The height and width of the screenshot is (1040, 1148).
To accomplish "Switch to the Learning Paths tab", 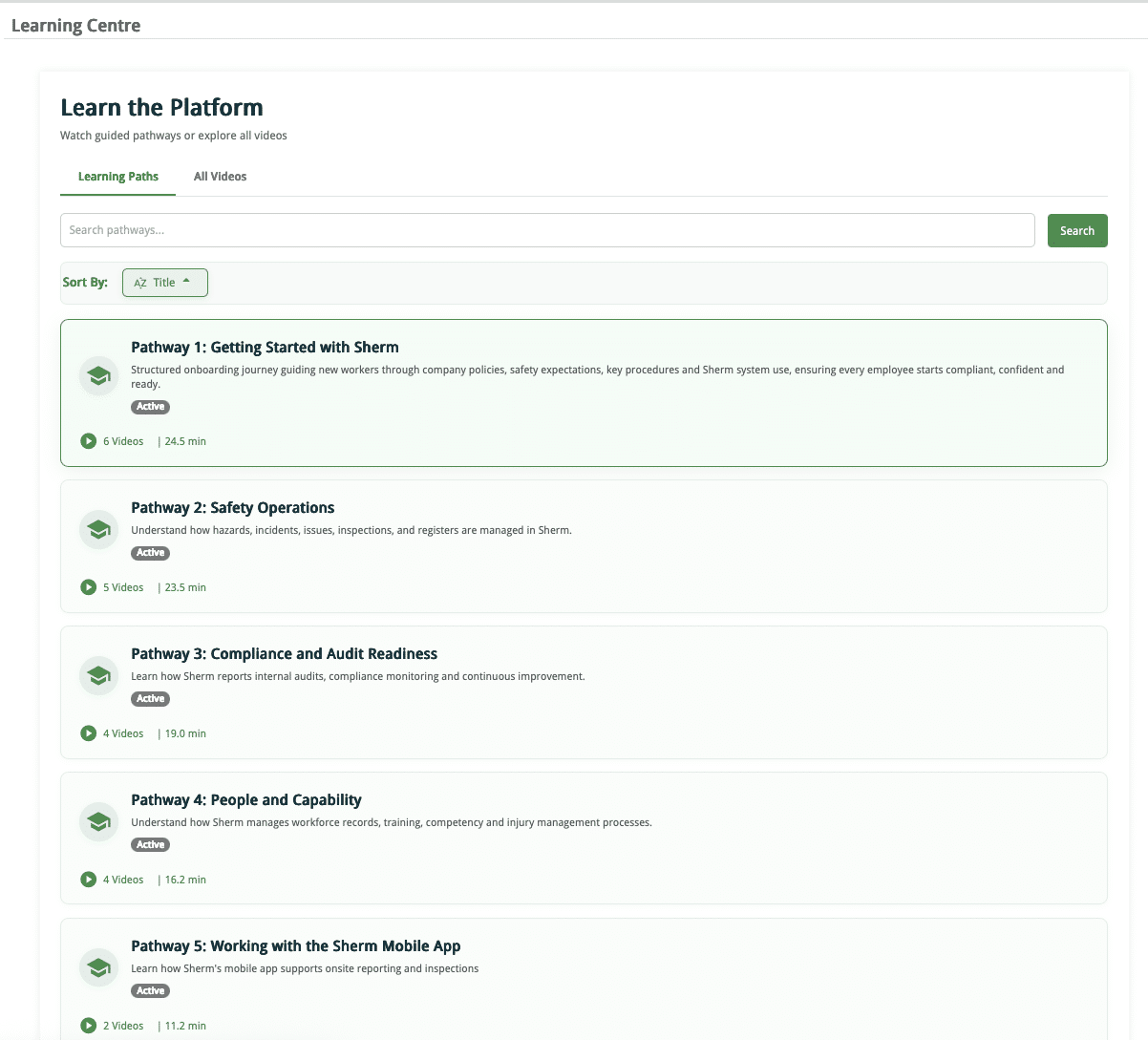I will click(x=118, y=177).
